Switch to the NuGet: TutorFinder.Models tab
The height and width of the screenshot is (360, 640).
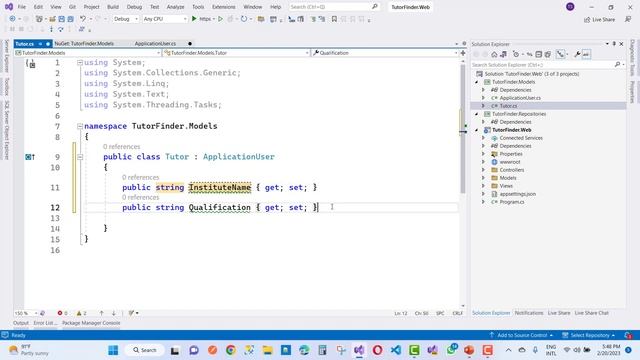[x=84, y=44]
